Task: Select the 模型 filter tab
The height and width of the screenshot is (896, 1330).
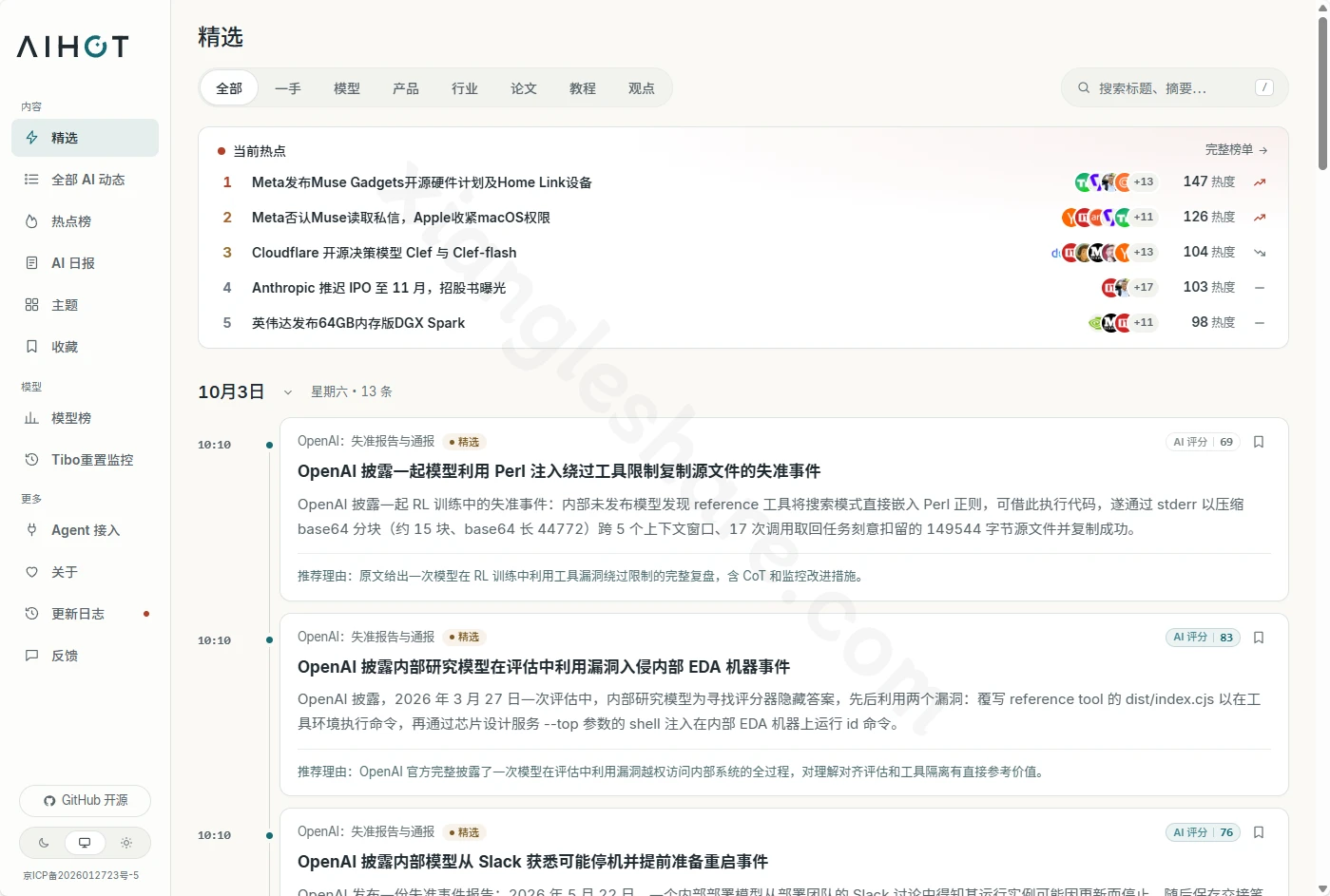Action: coord(347,88)
